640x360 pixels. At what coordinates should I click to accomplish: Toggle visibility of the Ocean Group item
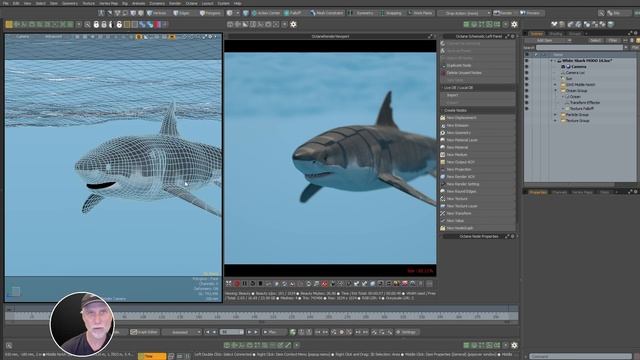[x=527, y=91]
